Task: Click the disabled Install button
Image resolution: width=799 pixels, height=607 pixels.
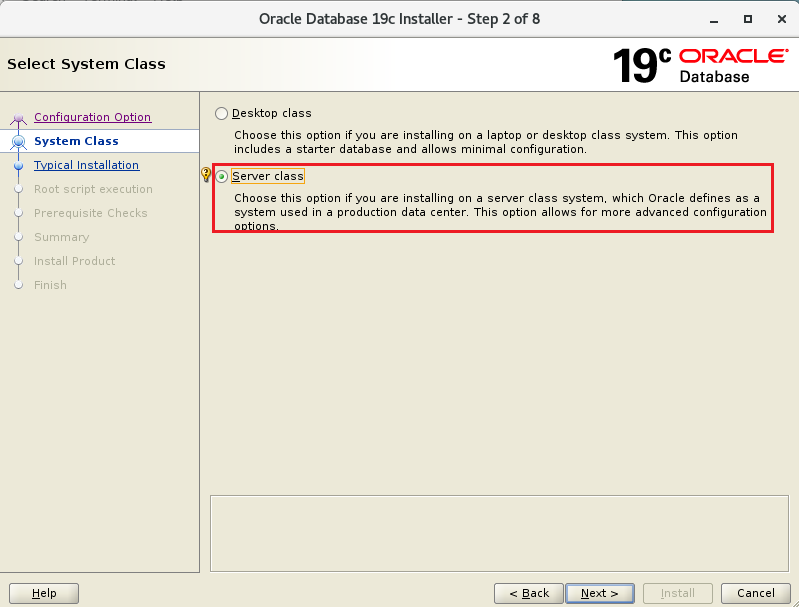Action: pos(678,593)
